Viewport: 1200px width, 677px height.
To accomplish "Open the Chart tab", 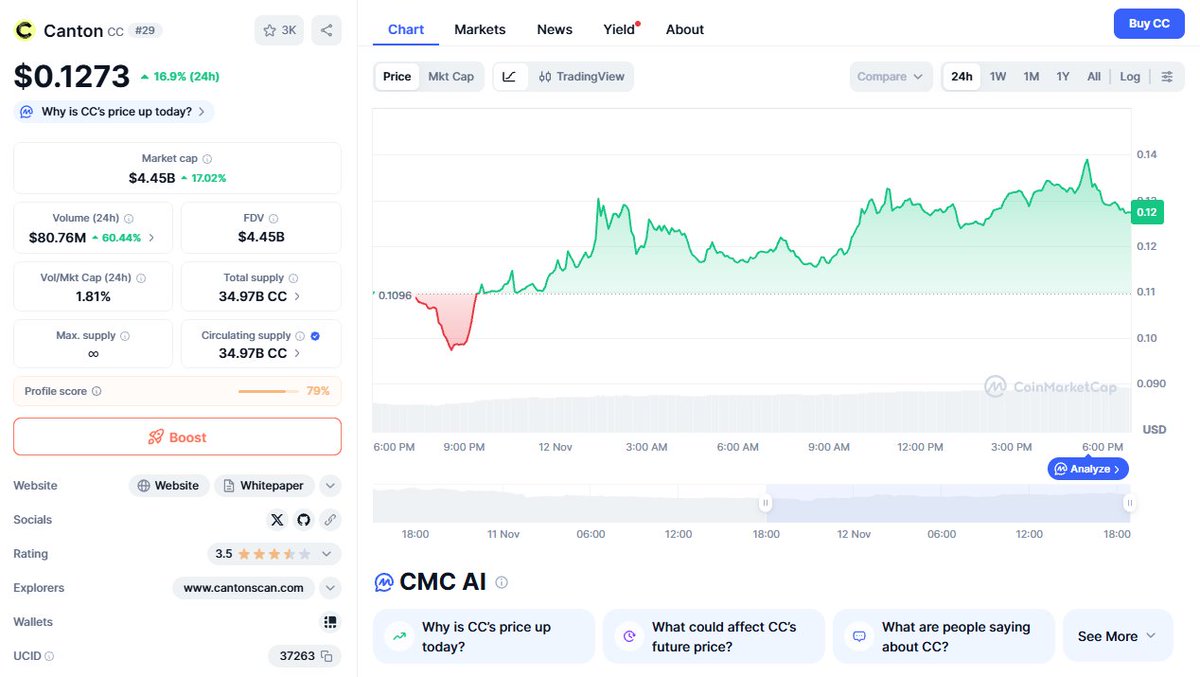I will tap(406, 29).
